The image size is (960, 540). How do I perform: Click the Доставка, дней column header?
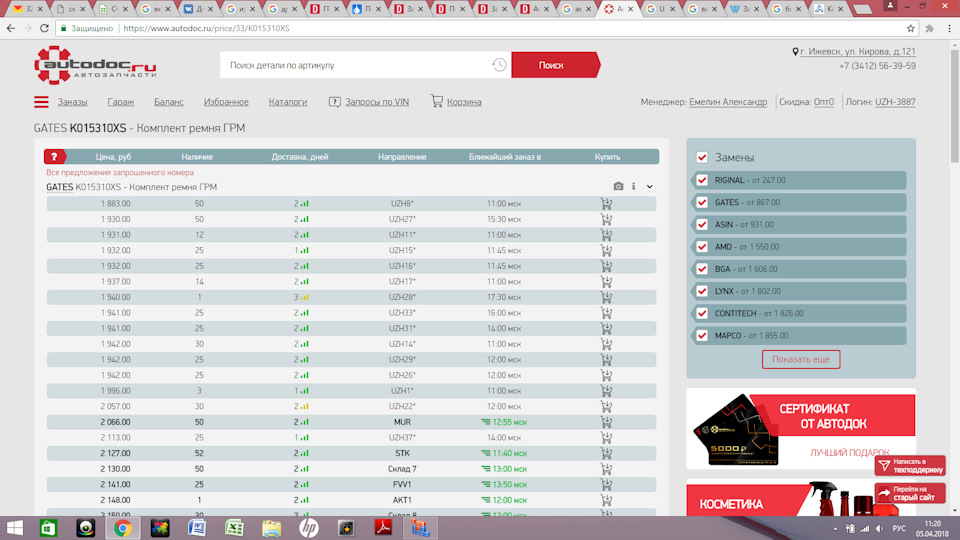[300, 157]
